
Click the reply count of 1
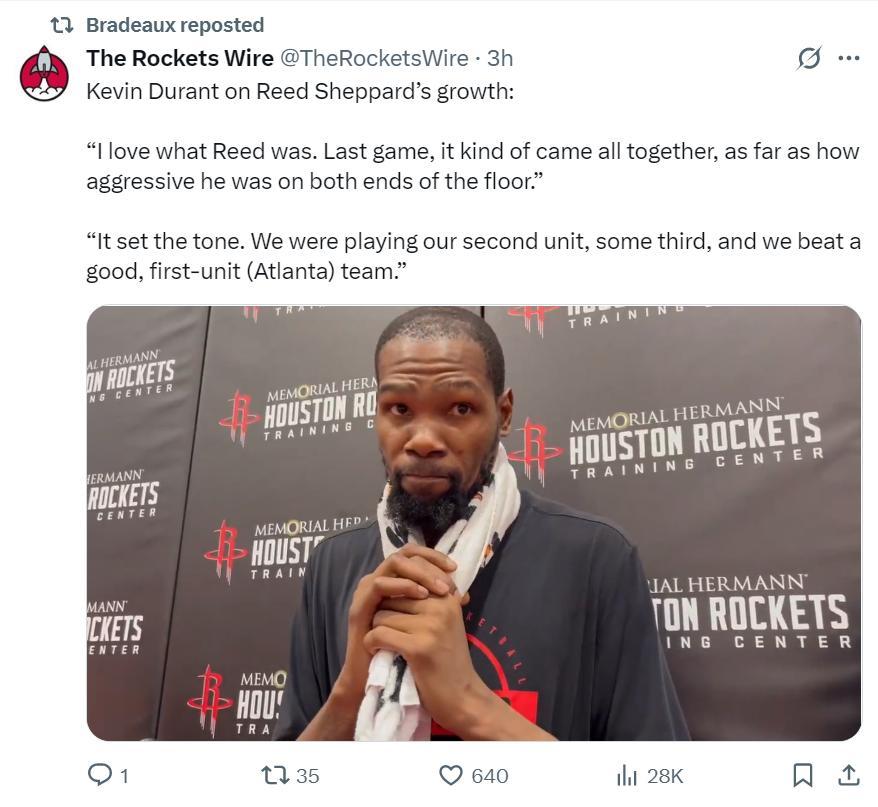[124, 776]
